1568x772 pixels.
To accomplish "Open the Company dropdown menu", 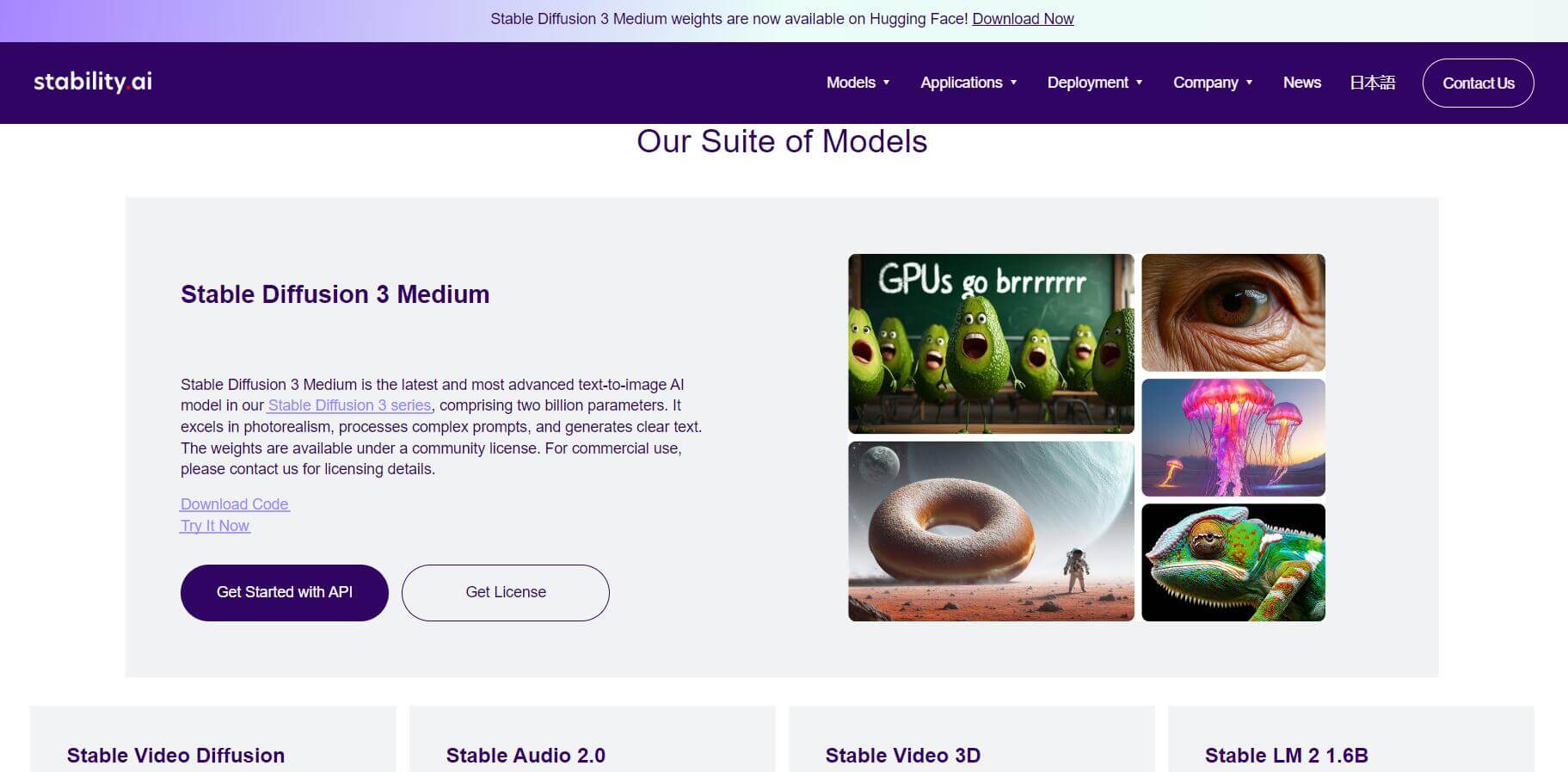I will (x=1212, y=83).
